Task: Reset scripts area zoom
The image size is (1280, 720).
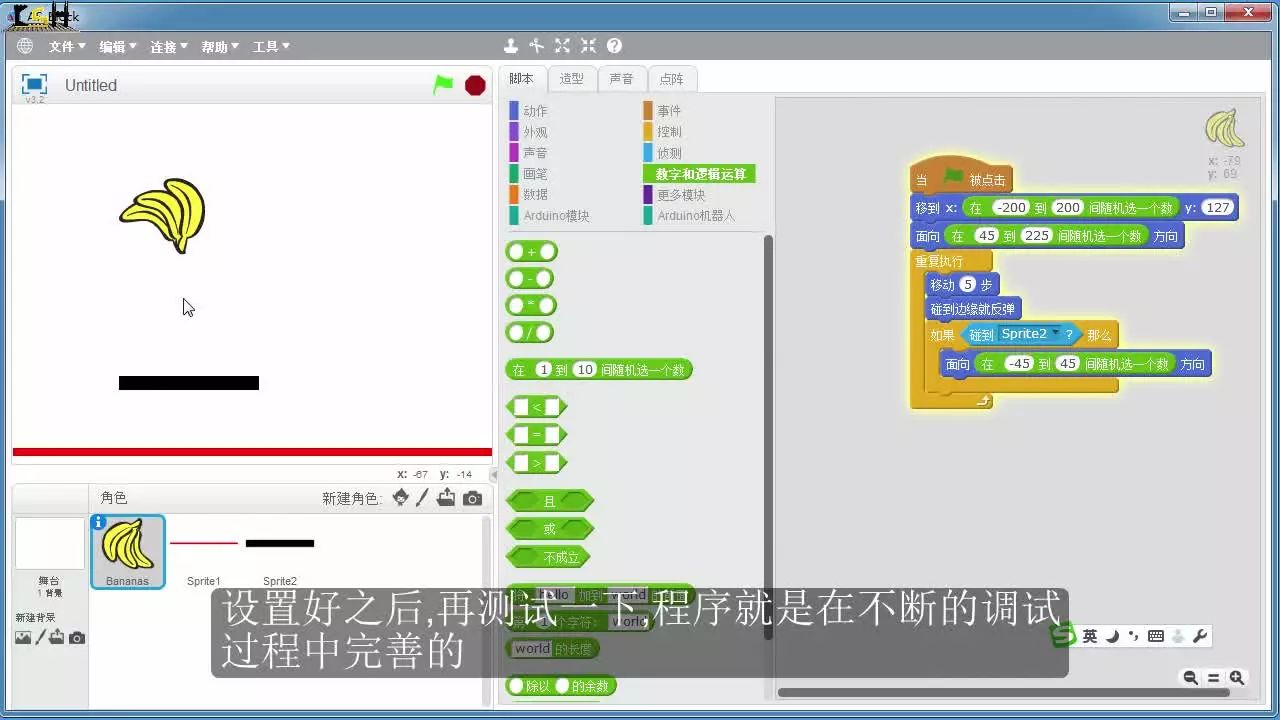Action: click(x=1213, y=677)
